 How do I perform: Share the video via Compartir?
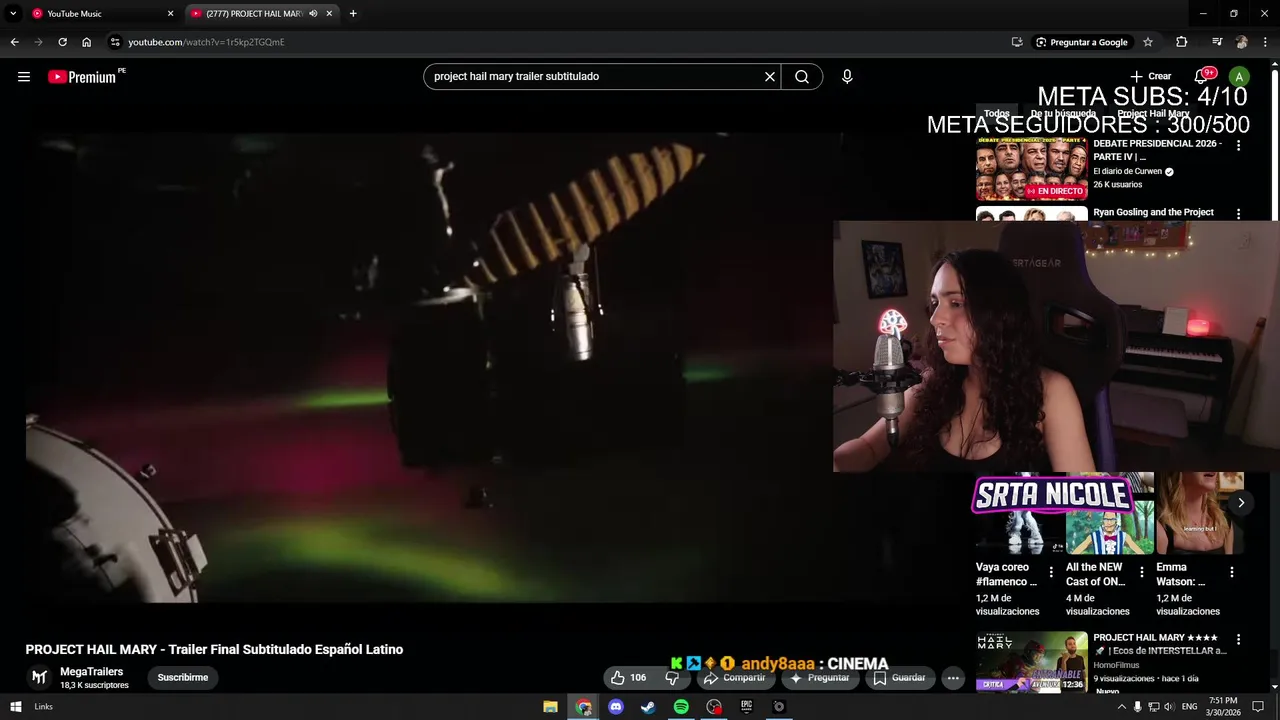(x=734, y=677)
